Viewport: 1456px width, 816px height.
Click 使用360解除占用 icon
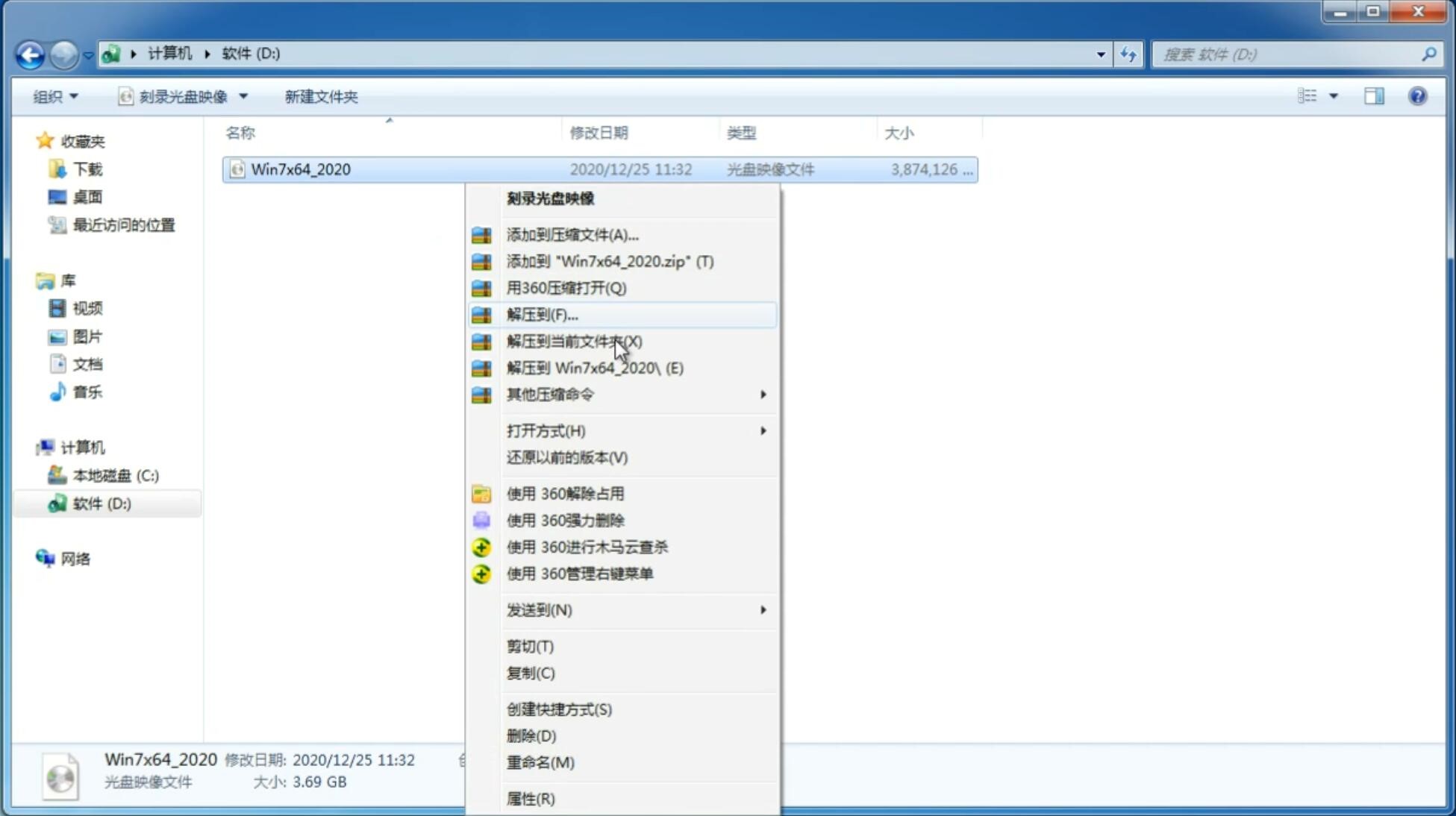pyautogui.click(x=480, y=493)
